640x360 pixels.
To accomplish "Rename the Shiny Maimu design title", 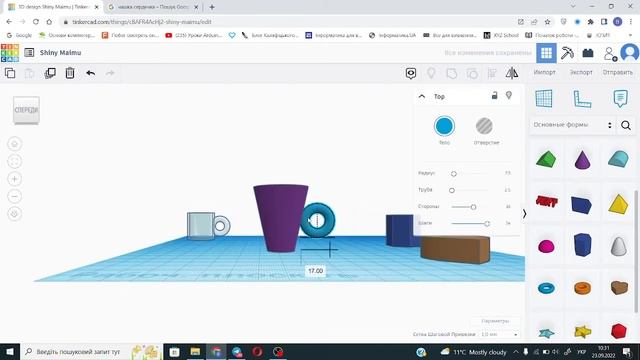I will coord(60,53).
